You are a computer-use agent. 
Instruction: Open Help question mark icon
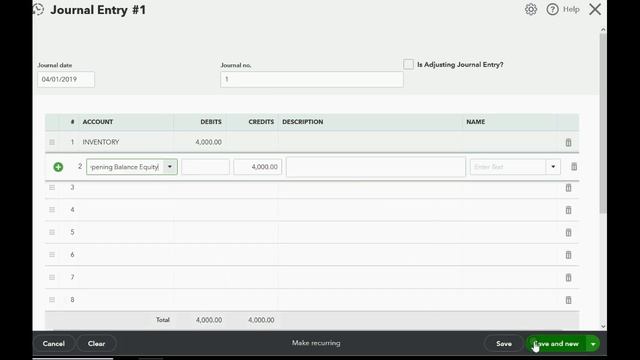(x=552, y=9)
